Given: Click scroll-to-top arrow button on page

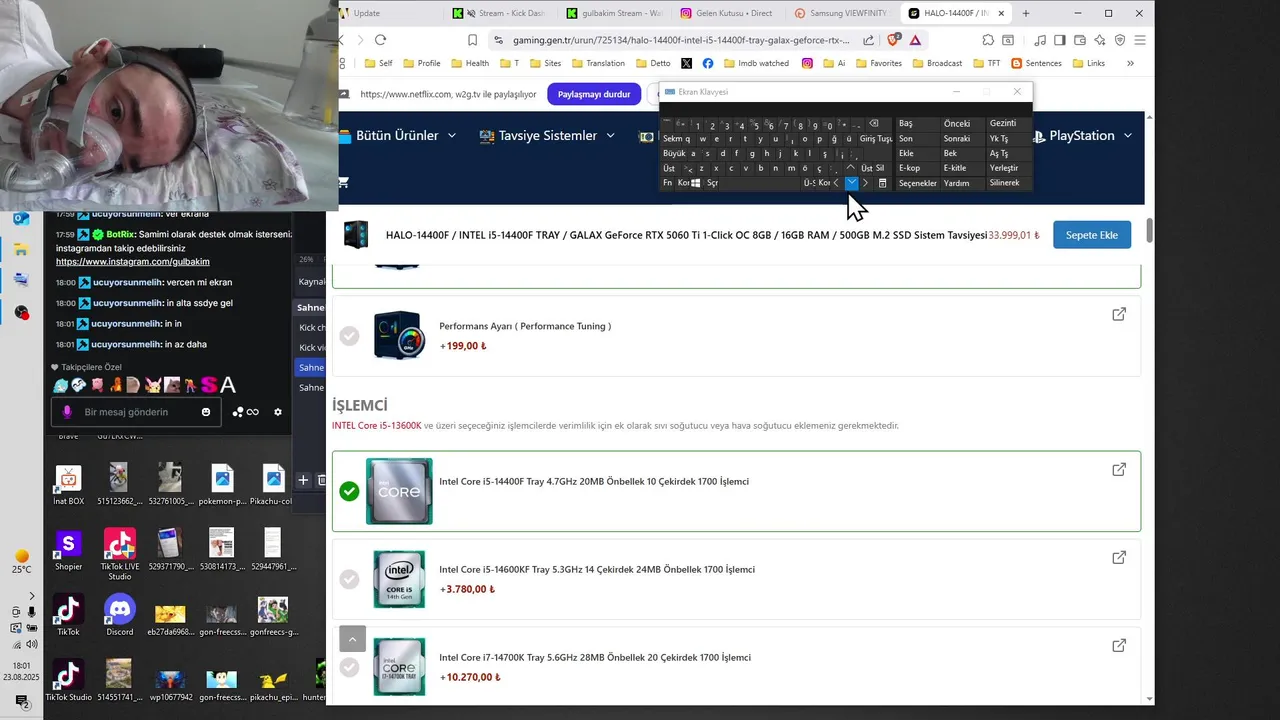Looking at the screenshot, I should pyautogui.click(x=352, y=639).
